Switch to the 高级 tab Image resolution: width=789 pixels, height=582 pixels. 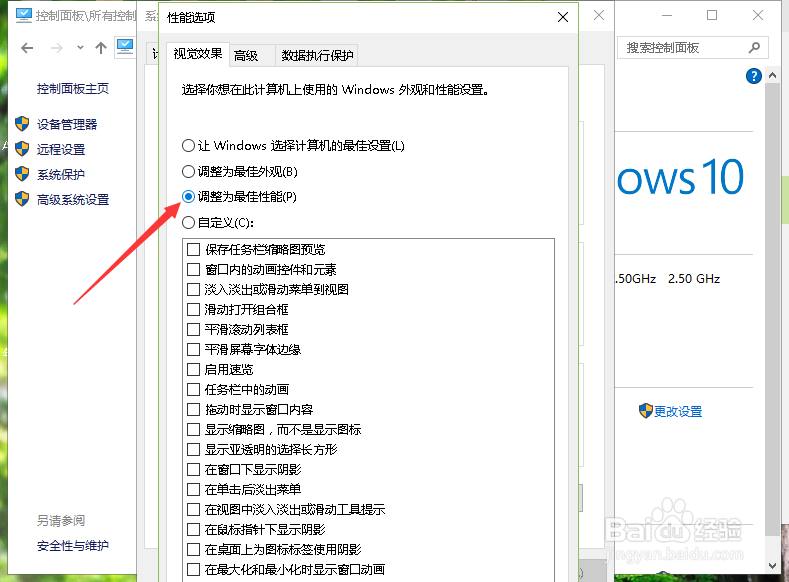(252, 55)
